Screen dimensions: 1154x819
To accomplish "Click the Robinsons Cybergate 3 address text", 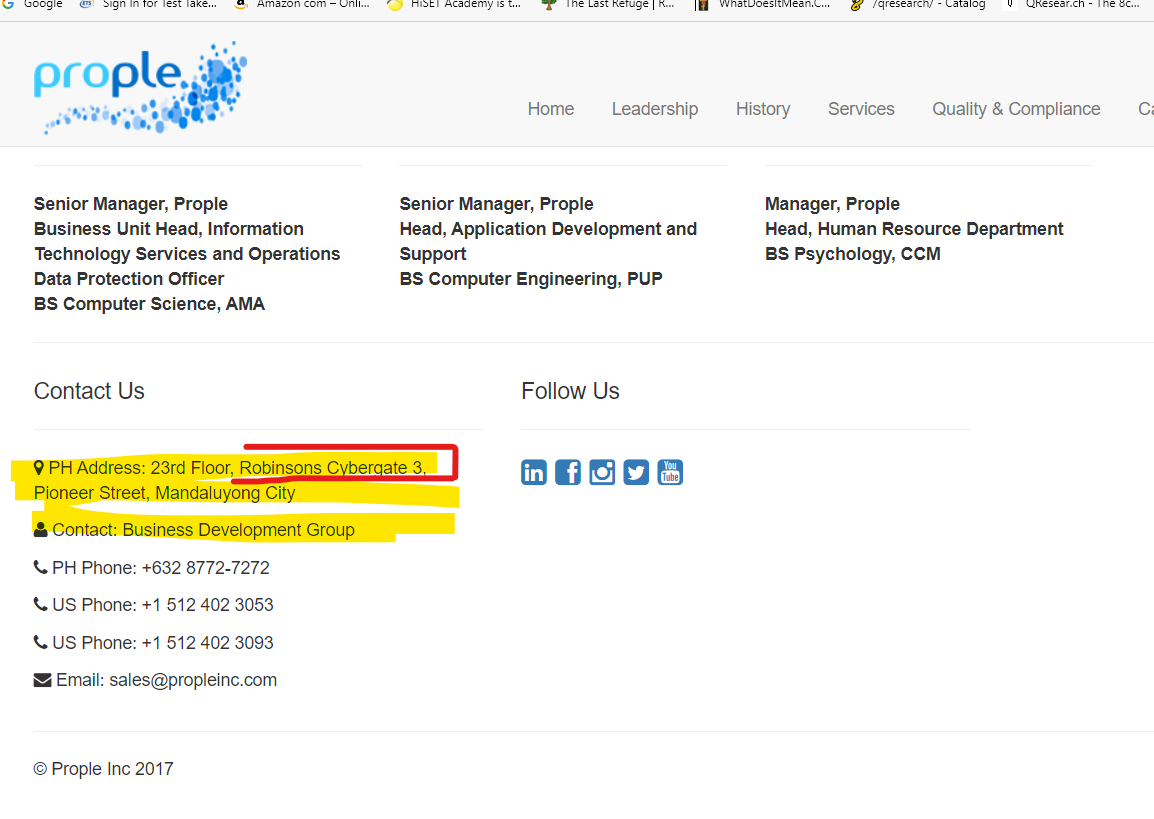I will point(333,468).
